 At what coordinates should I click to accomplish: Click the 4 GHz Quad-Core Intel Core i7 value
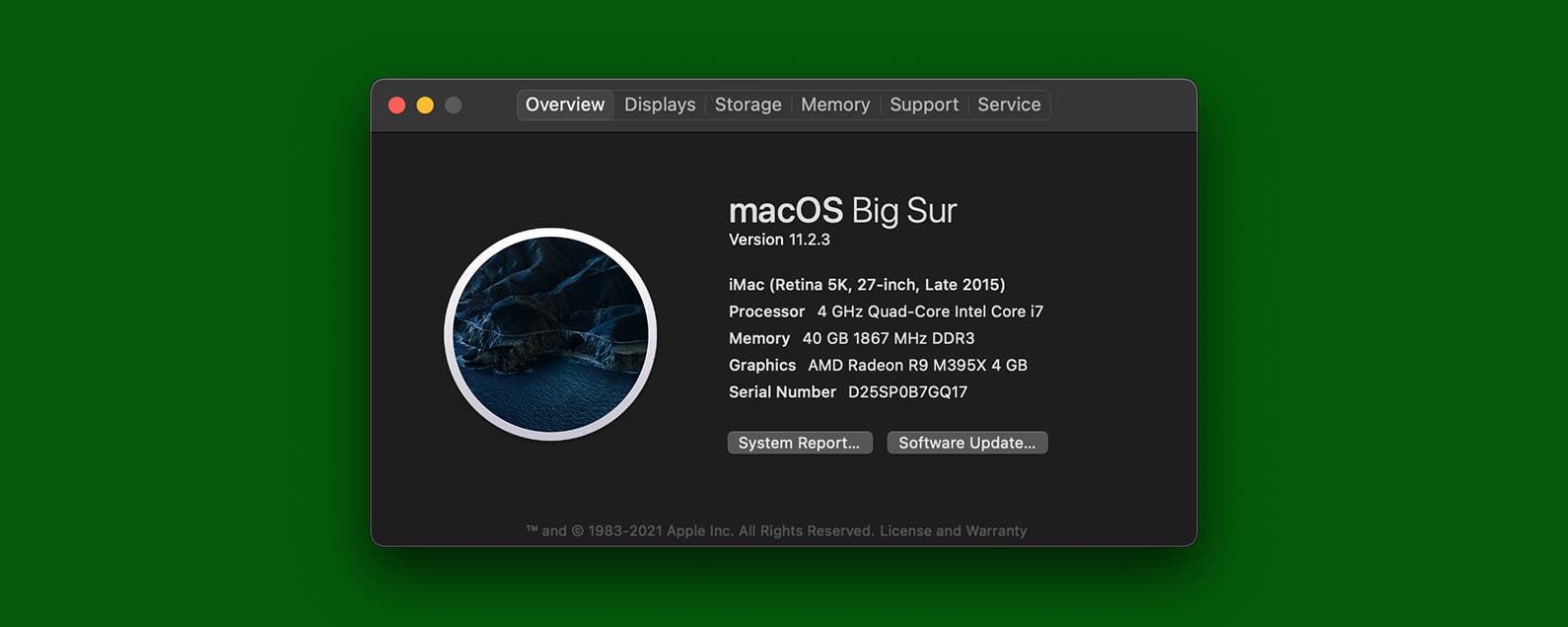(930, 312)
